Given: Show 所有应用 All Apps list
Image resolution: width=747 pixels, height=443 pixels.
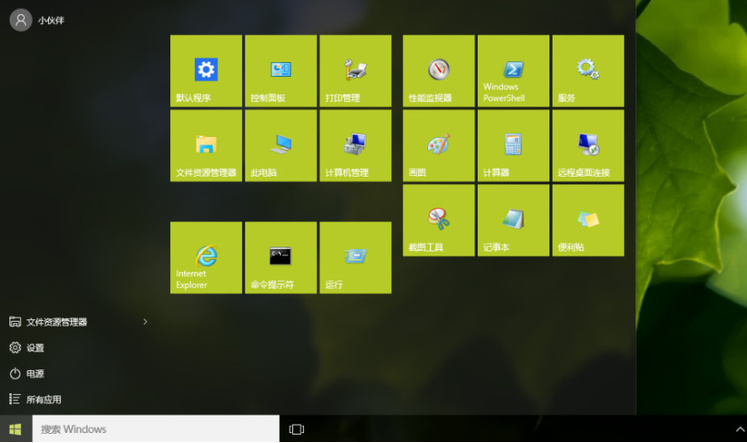Looking at the screenshot, I should click(x=43, y=400).
